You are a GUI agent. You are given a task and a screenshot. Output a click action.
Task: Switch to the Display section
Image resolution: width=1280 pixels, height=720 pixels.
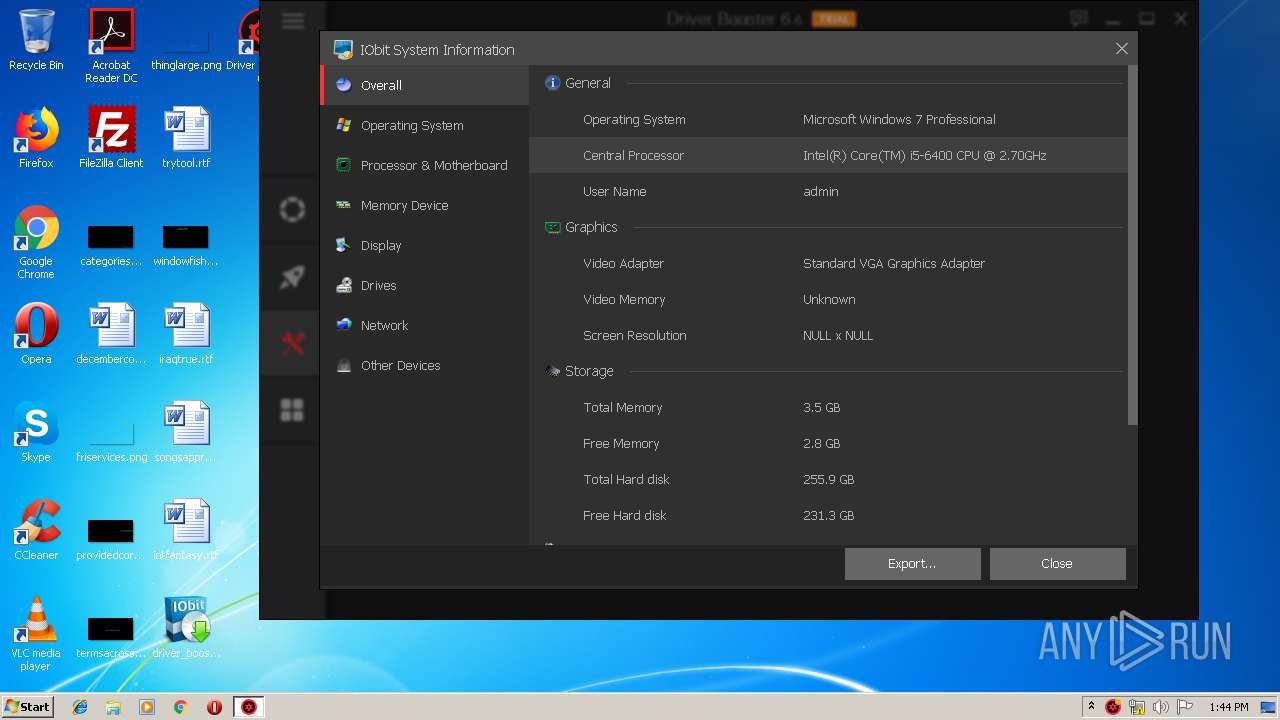click(x=425, y=245)
